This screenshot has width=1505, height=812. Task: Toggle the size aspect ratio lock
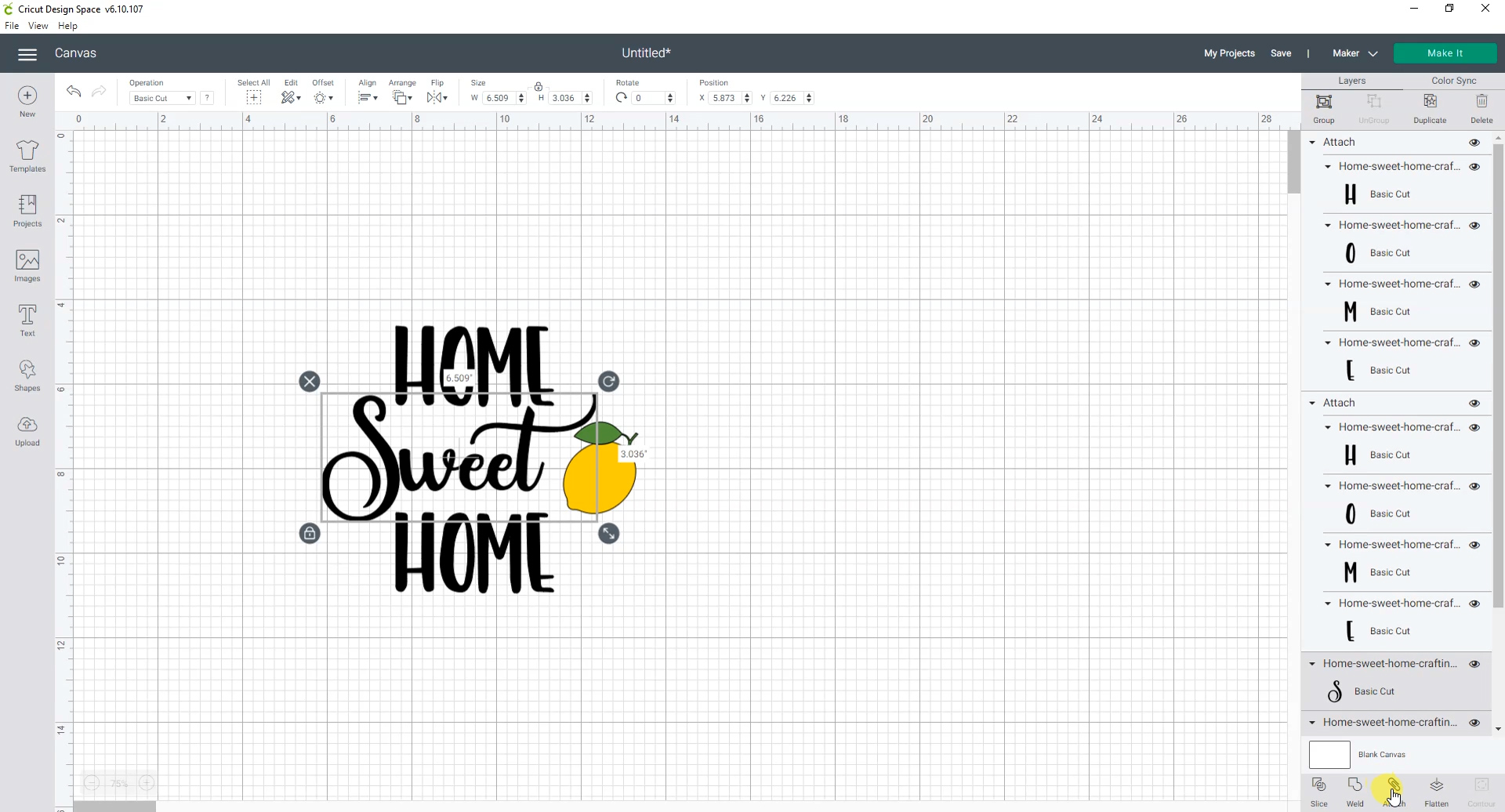tap(539, 86)
